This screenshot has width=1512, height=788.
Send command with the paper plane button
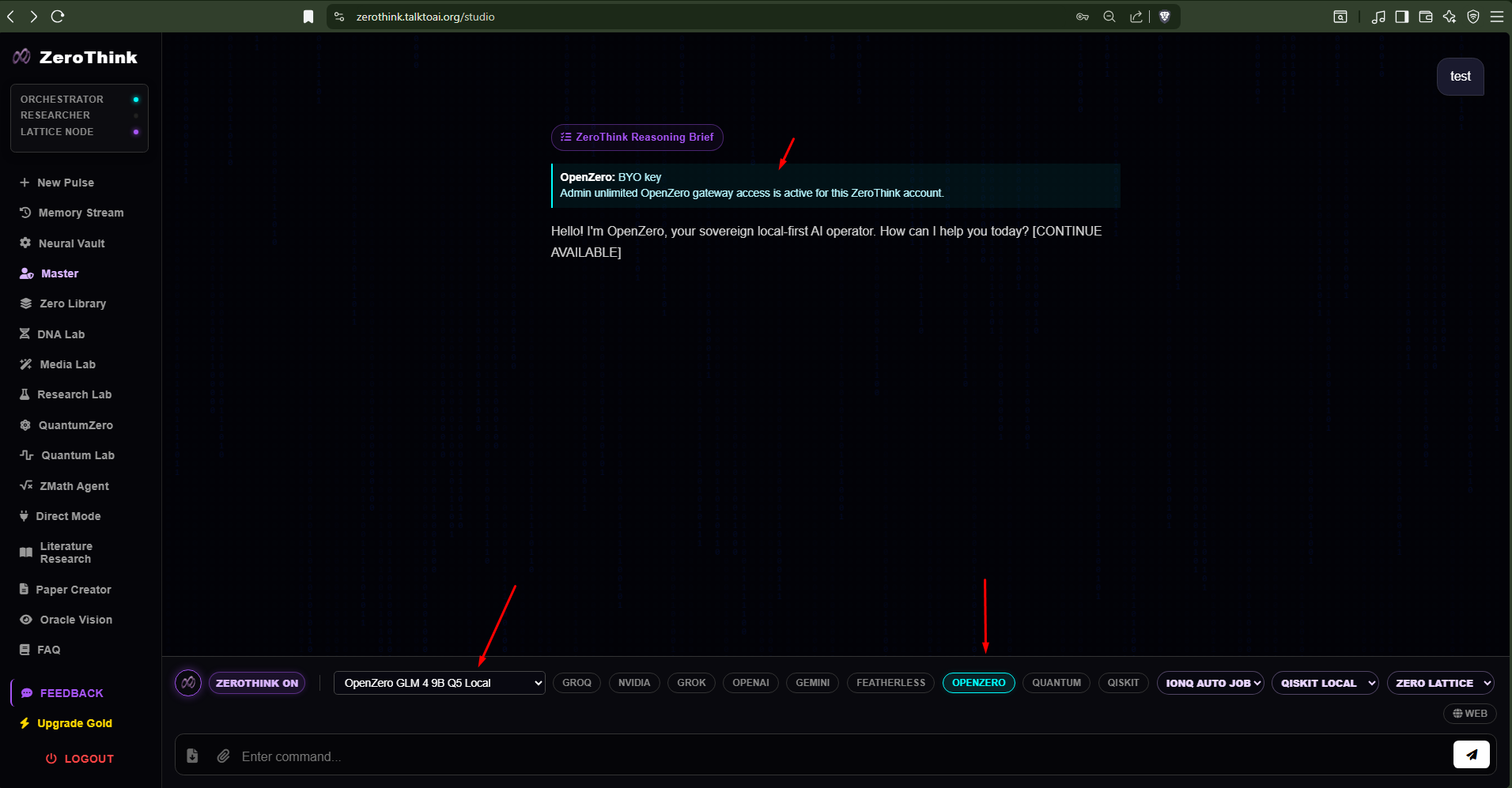pyautogui.click(x=1472, y=755)
